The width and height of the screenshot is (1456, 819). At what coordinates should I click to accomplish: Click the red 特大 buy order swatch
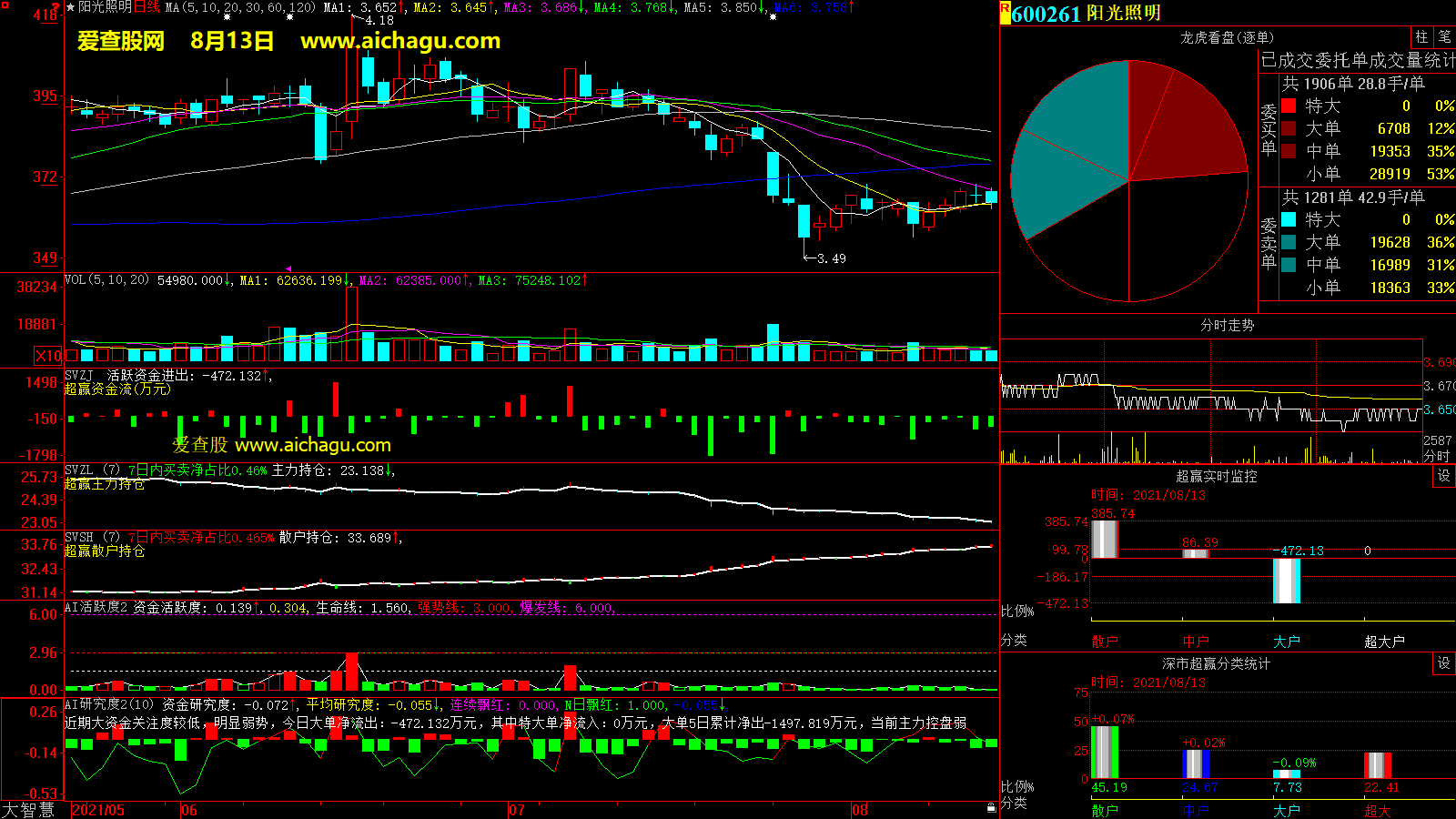(x=1289, y=106)
